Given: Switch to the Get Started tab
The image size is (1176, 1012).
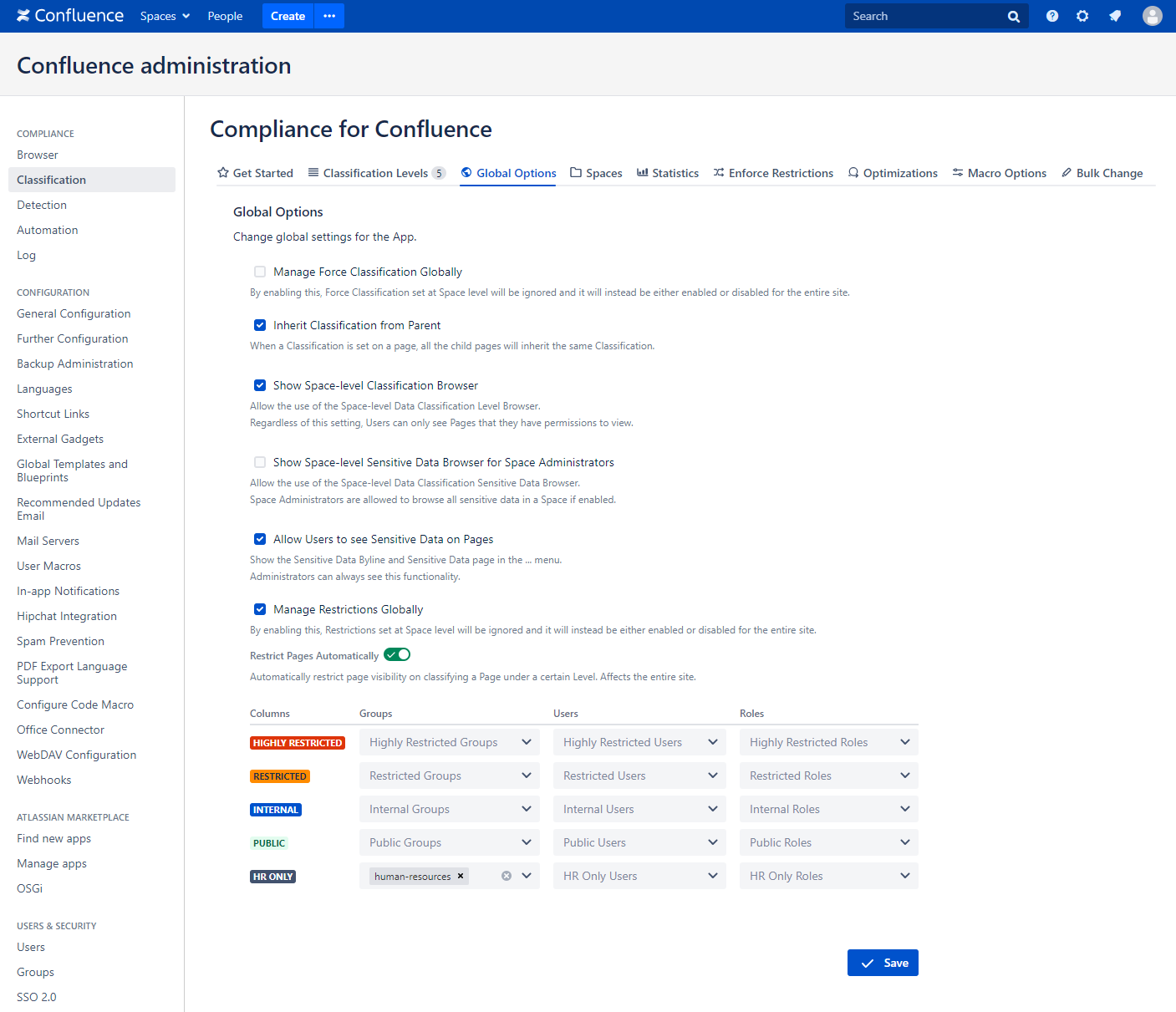Looking at the screenshot, I should 255,173.
